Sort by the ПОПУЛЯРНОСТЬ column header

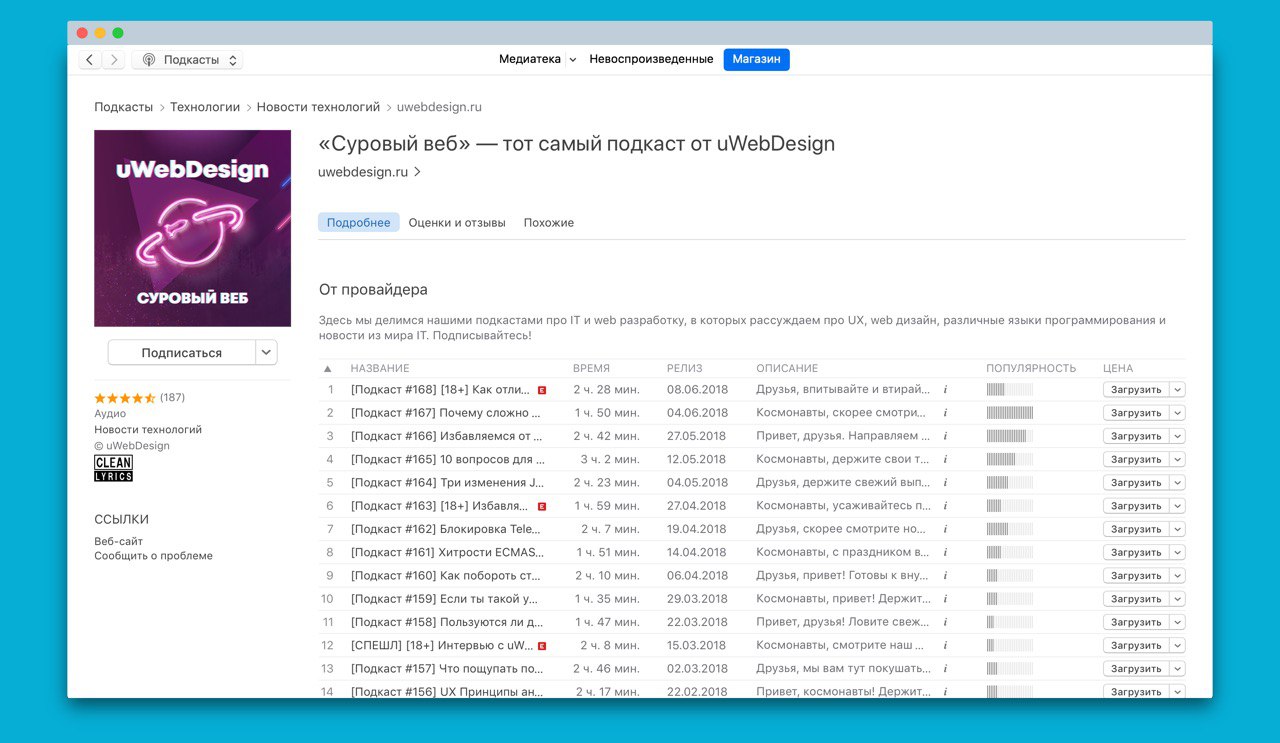1031,369
